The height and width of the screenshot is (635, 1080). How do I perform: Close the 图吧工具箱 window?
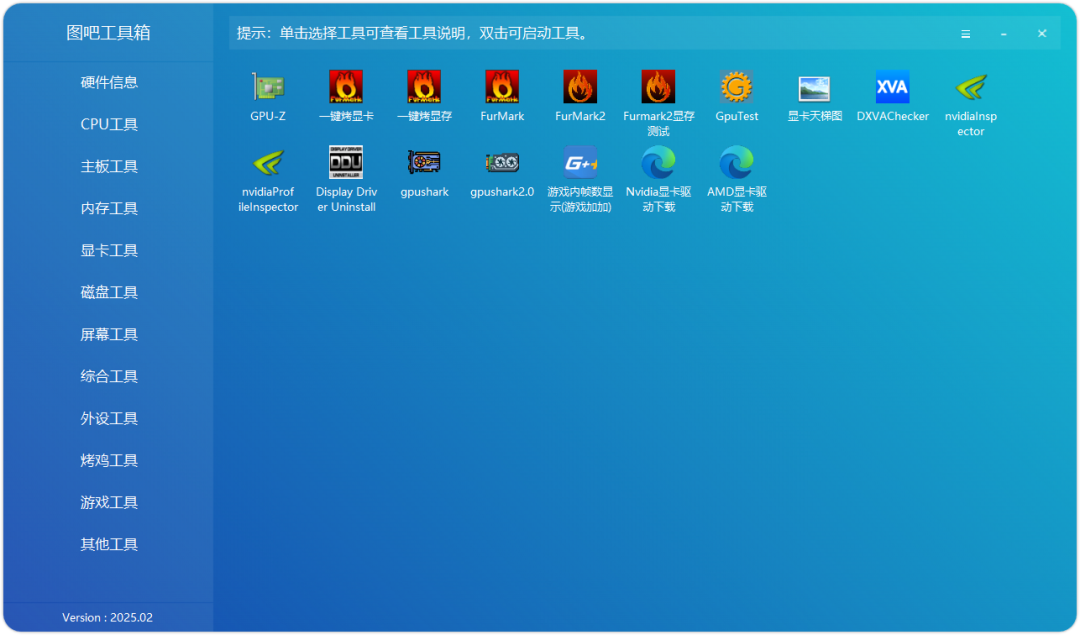click(1042, 34)
